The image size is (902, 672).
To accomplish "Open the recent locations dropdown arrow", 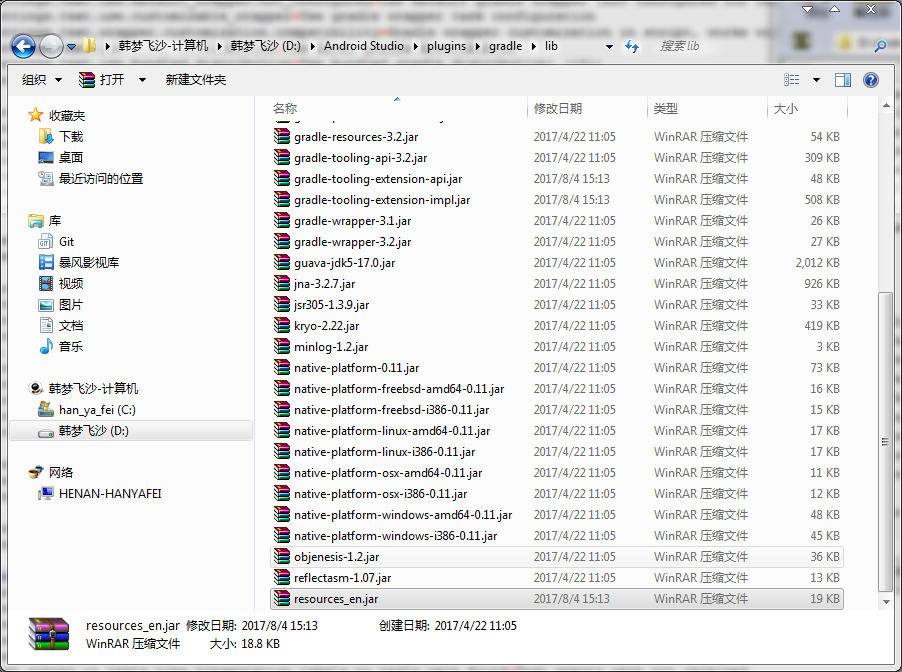I will [x=71, y=47].
